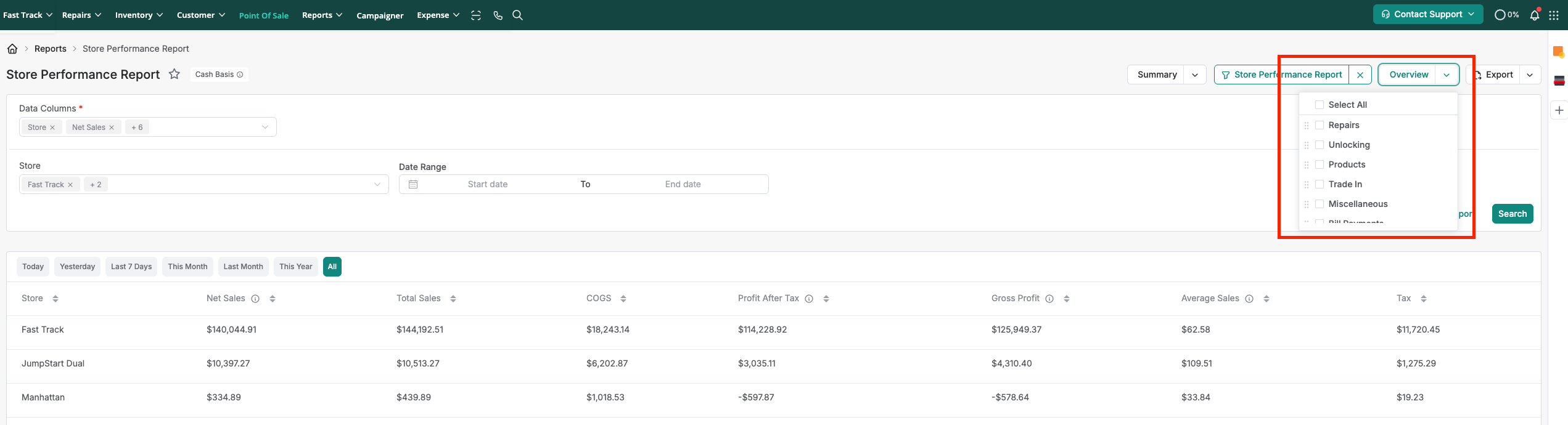
Task: Click the phone call icon
Action: [498, 15]
